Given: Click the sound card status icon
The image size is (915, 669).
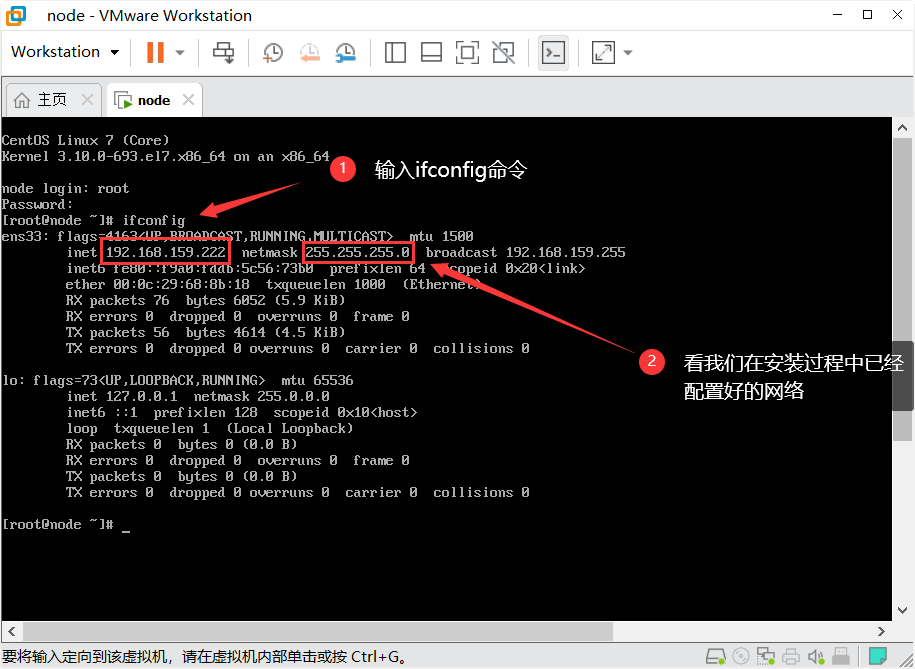Looking at the screenshot, I should pos(816,657).
